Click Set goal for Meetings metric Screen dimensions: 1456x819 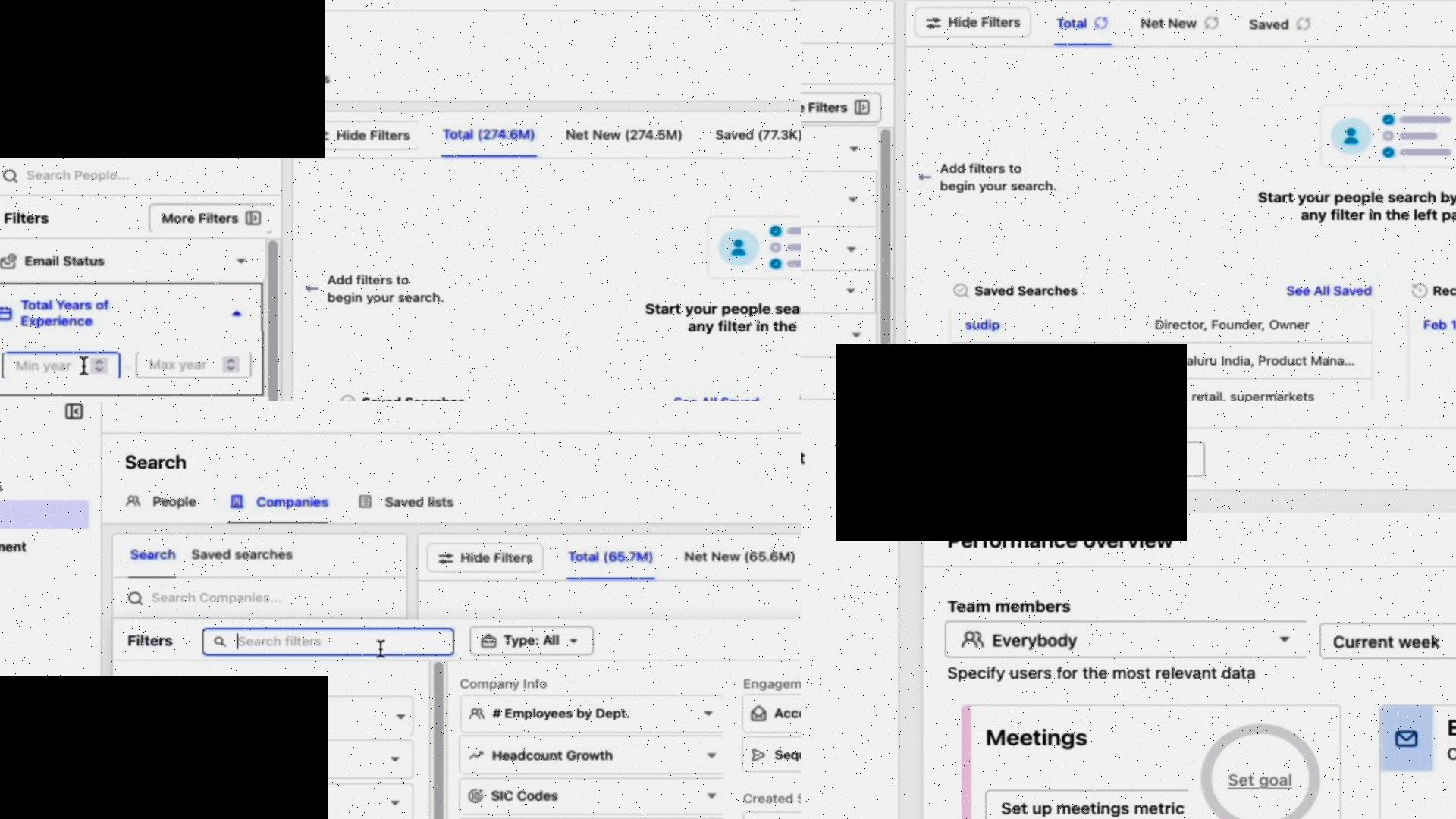click(1259, 780)
